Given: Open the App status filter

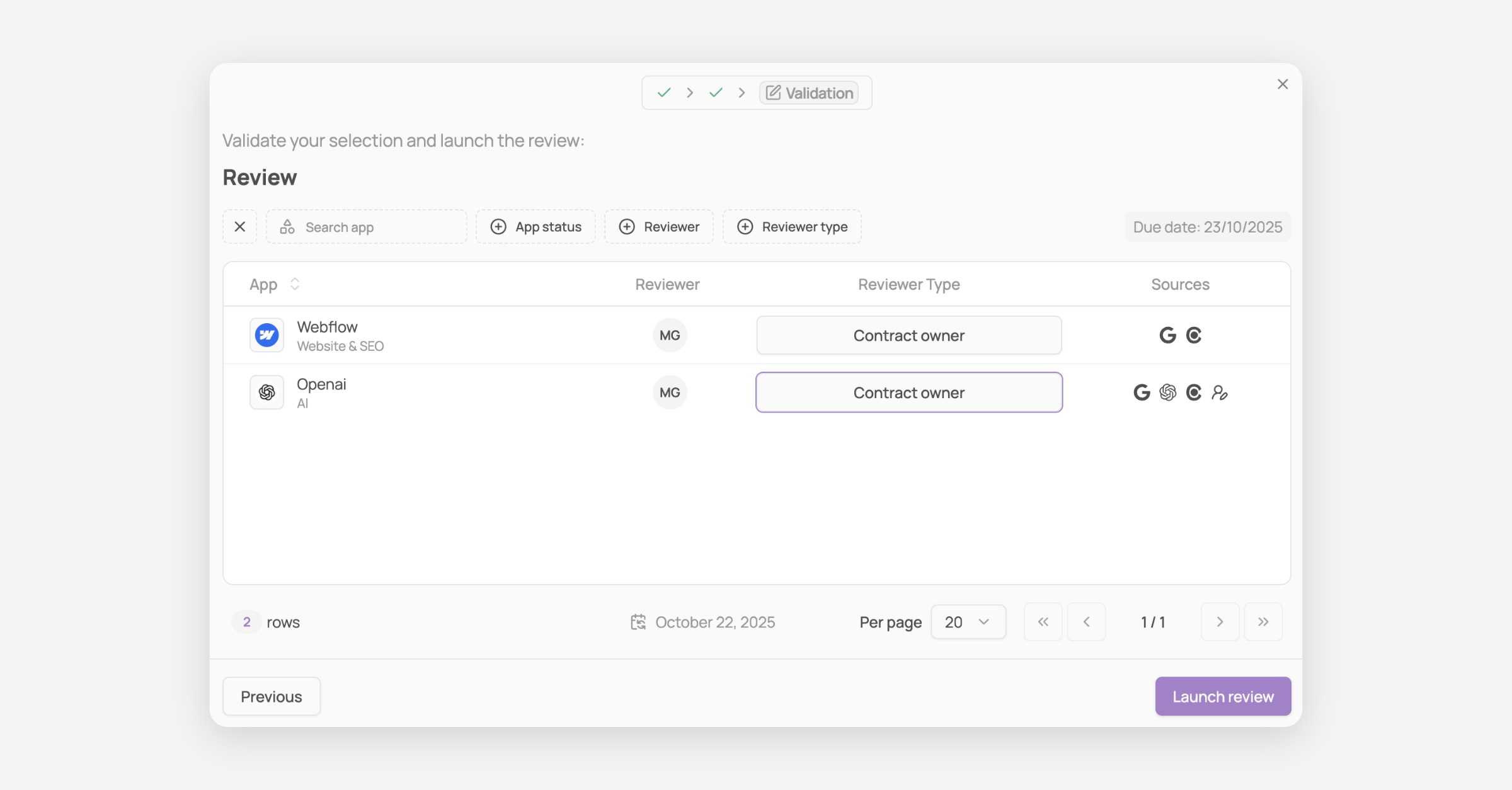Looking at the screenshot, I should pos(535,227).
